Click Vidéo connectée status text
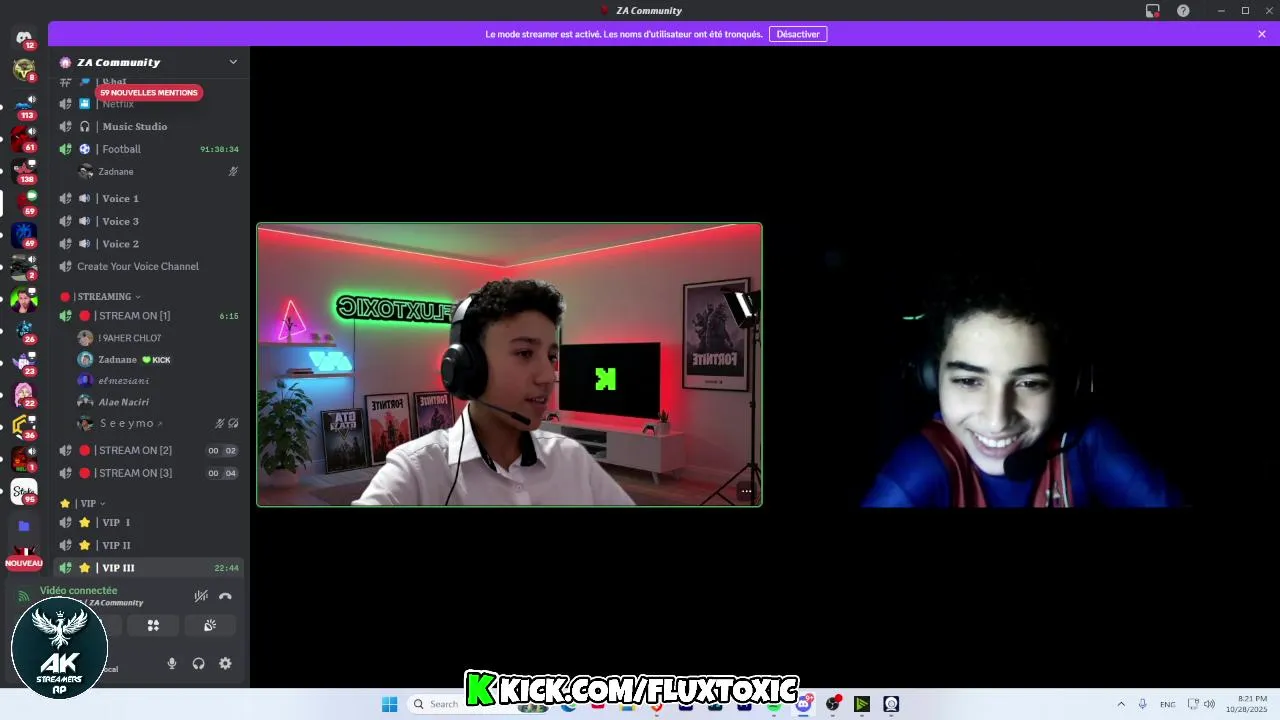This screenshot has width=1280, height=720. coord(78,590)
